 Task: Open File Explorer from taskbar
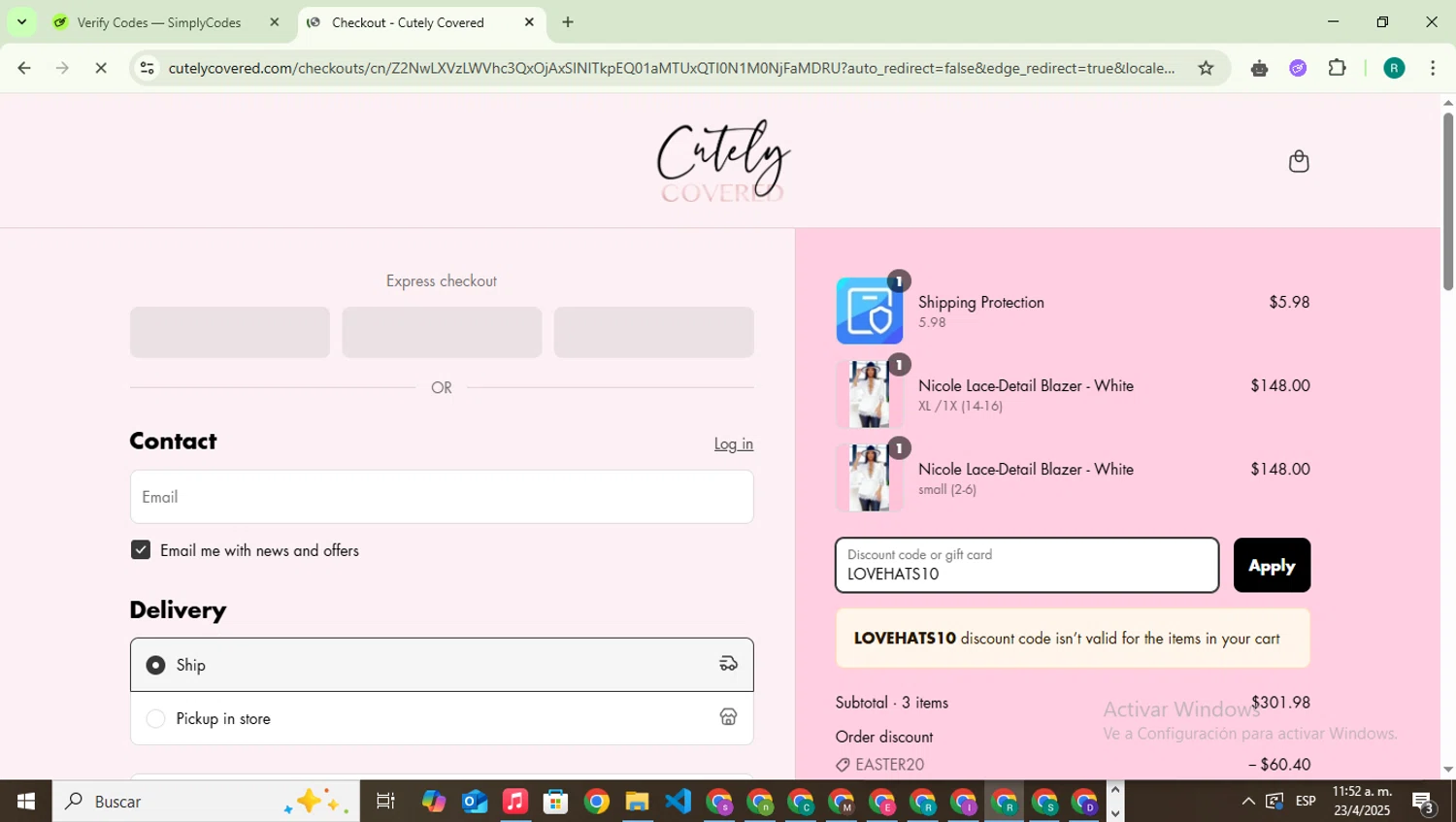pos(637,802)
